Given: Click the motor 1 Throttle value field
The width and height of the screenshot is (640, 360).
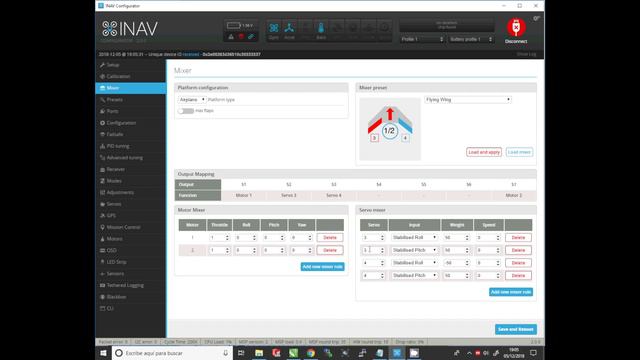Looking at the screenshot, I should point(219,238).
